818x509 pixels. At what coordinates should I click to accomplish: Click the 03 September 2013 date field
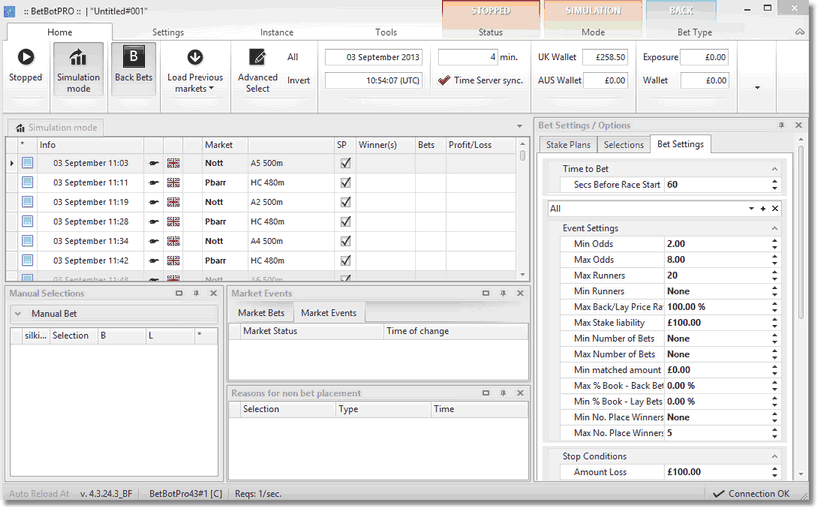(x=374, y=57)
